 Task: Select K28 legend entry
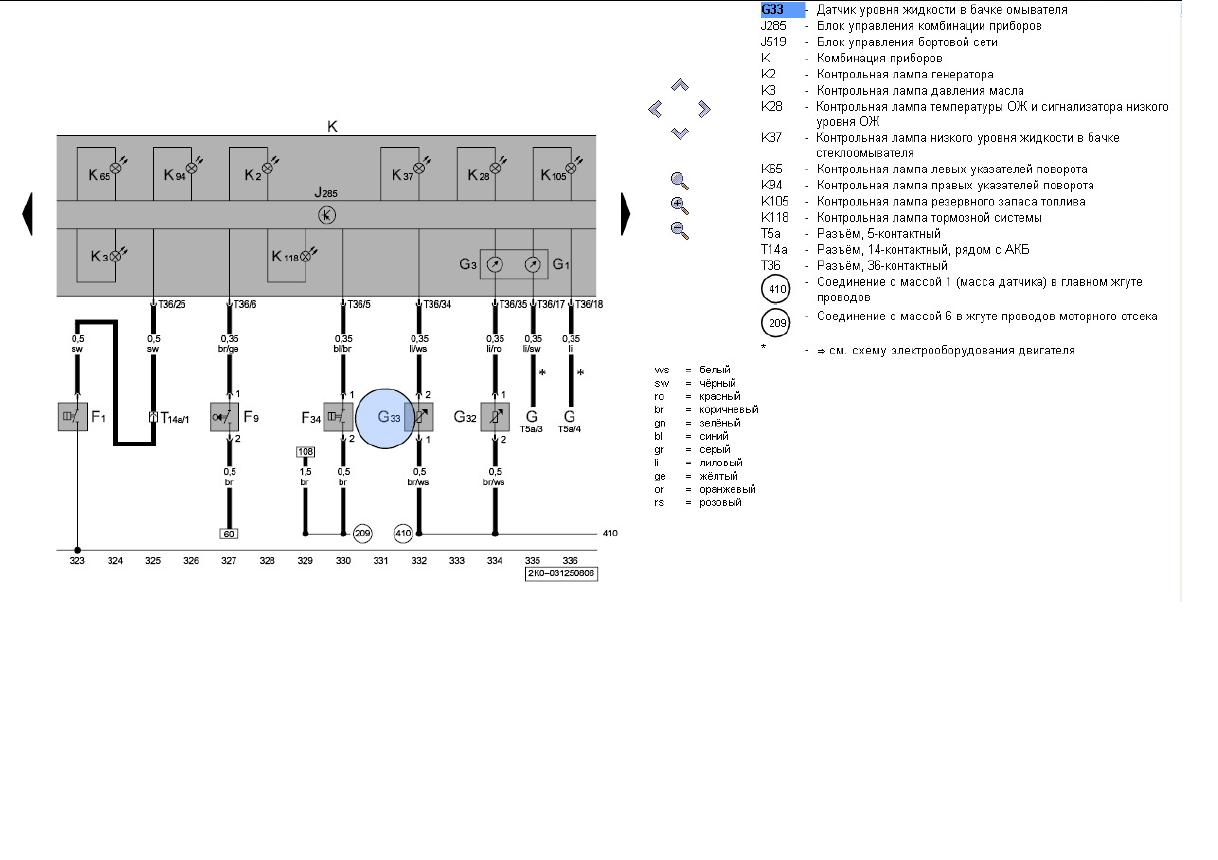click(965, 113)
